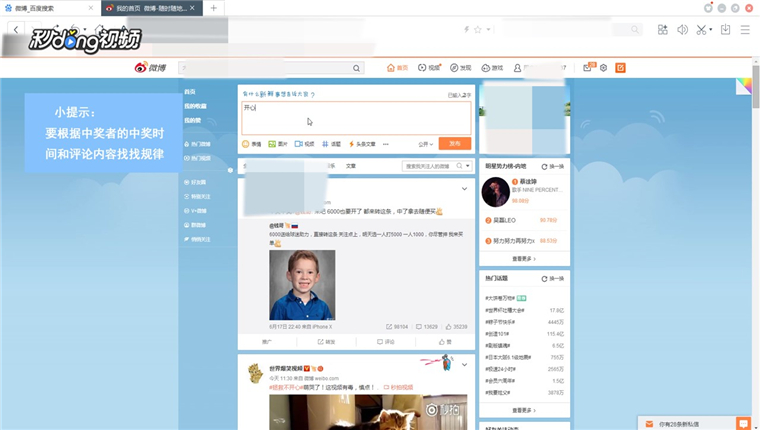Open 群微博 in the left sidebar
The height and width of the screenshot is (430, 760).
(x=195, y=225)
